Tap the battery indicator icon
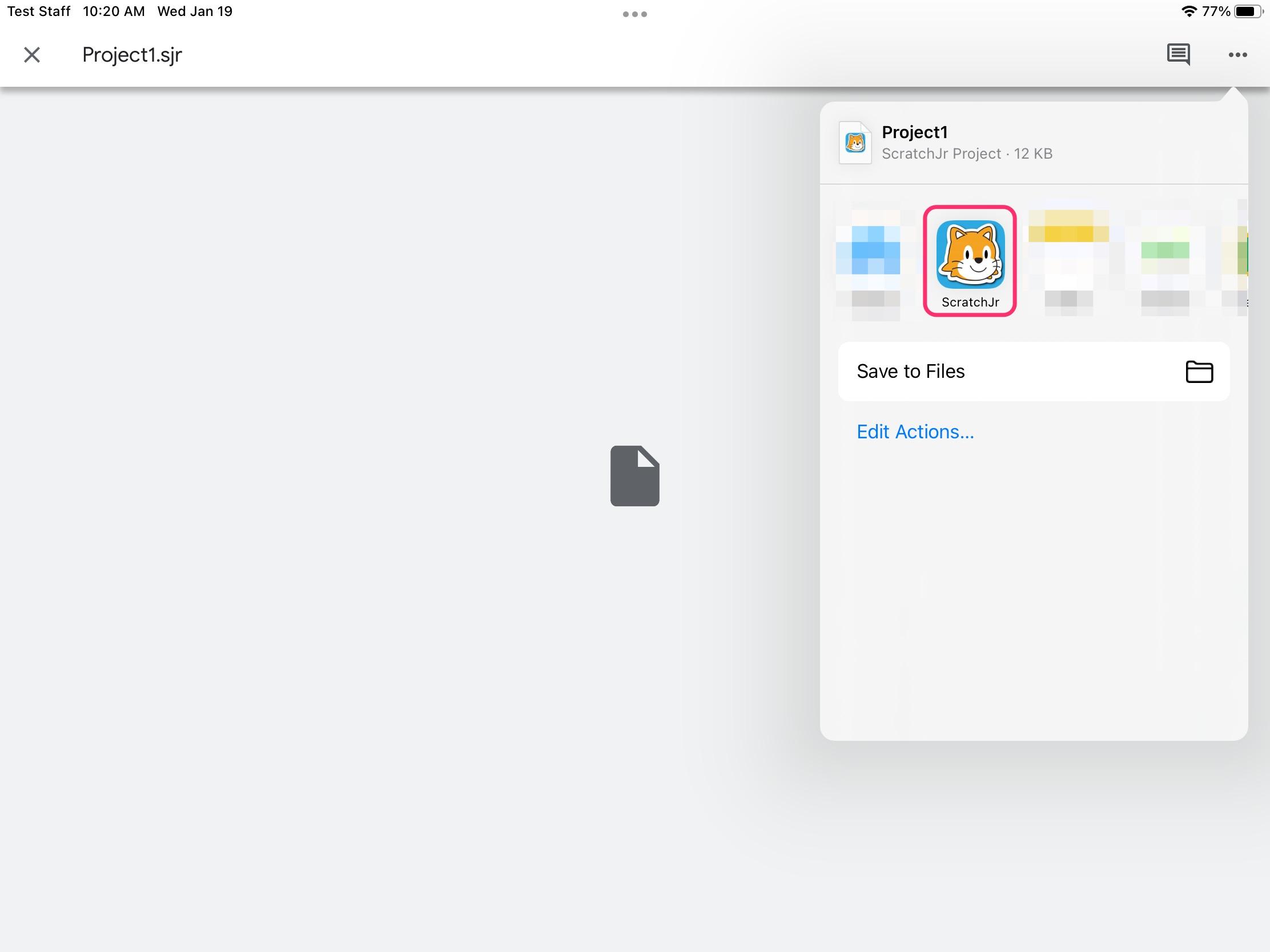1270x952 pixels. click(1248, 11)
